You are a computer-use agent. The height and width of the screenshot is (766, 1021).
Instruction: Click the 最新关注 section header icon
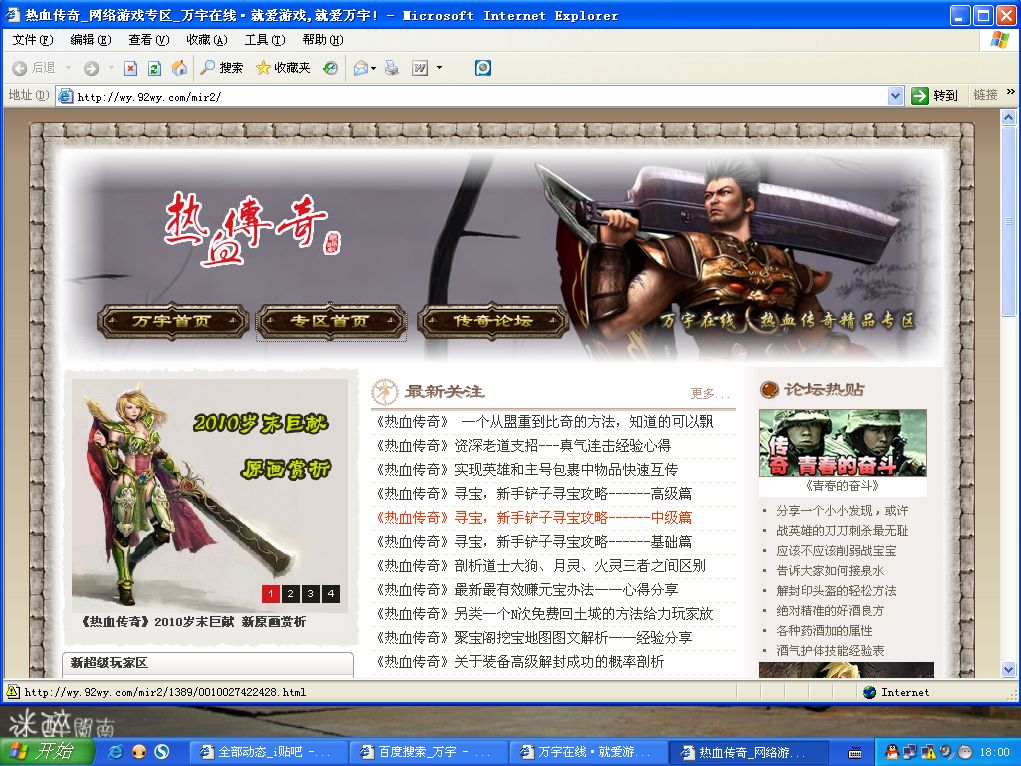[x=384, y=391]
